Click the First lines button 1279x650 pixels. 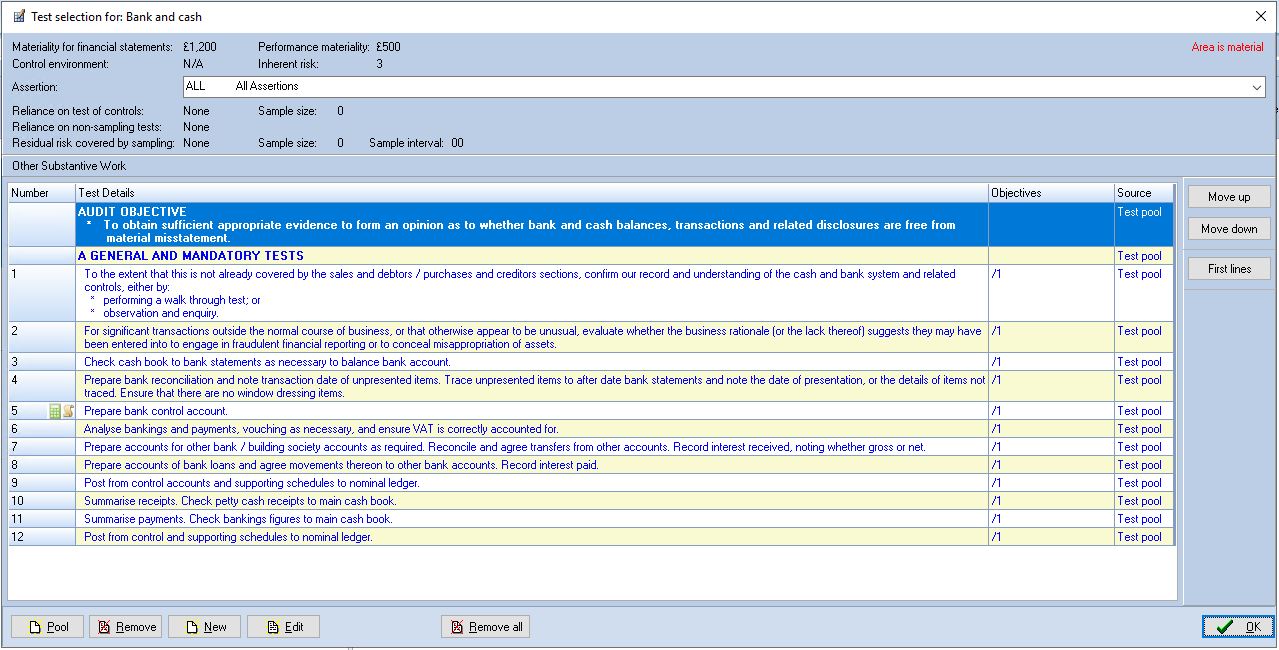[x=1229, y=269]
